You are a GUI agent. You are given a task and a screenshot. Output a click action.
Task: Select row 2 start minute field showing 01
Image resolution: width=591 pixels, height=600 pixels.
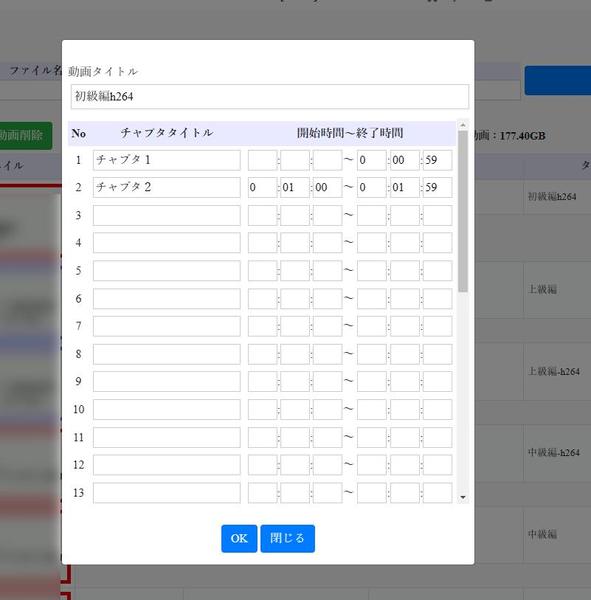(295, 188)
